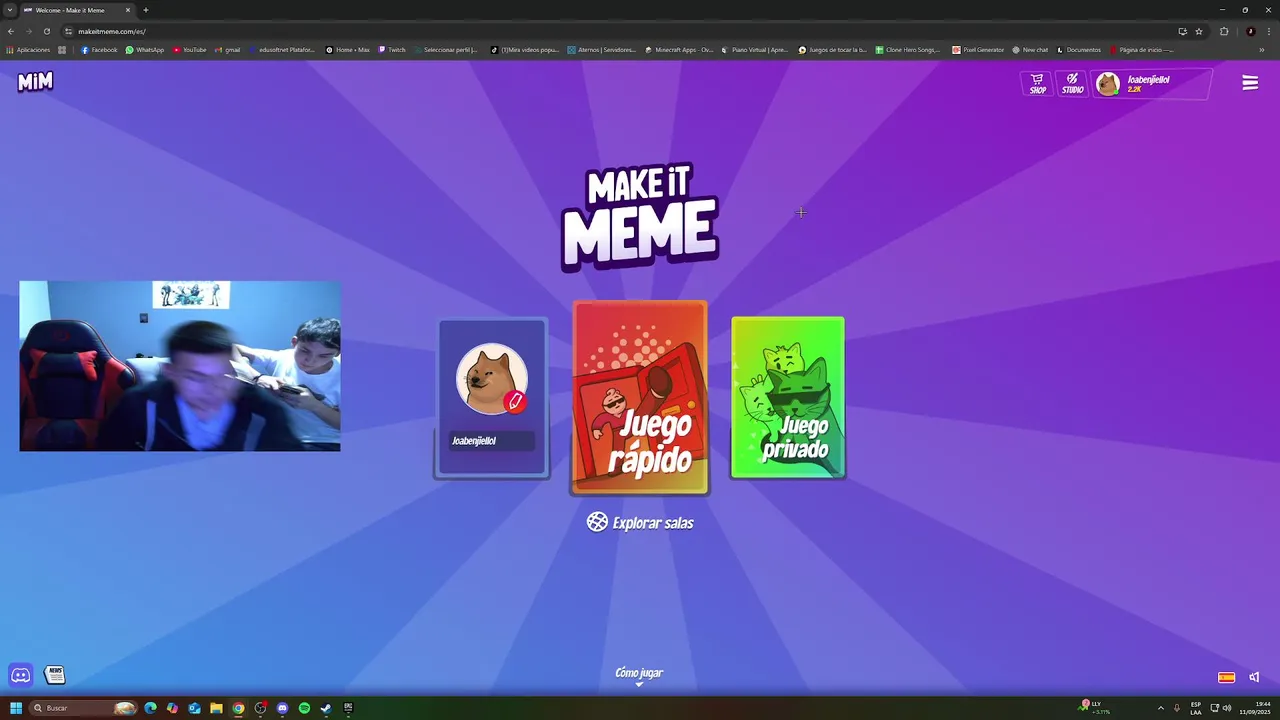The image size is (1280, 720).
Task: Open the hamburger menu at top right
Action: click(x=1250, y=83)
